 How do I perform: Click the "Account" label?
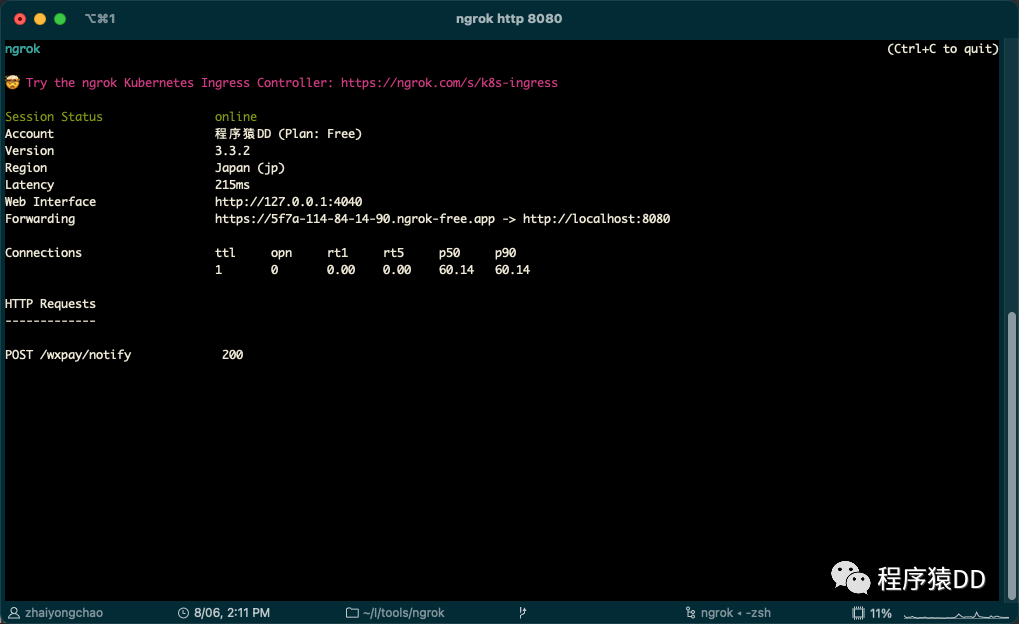pos(29,133)
